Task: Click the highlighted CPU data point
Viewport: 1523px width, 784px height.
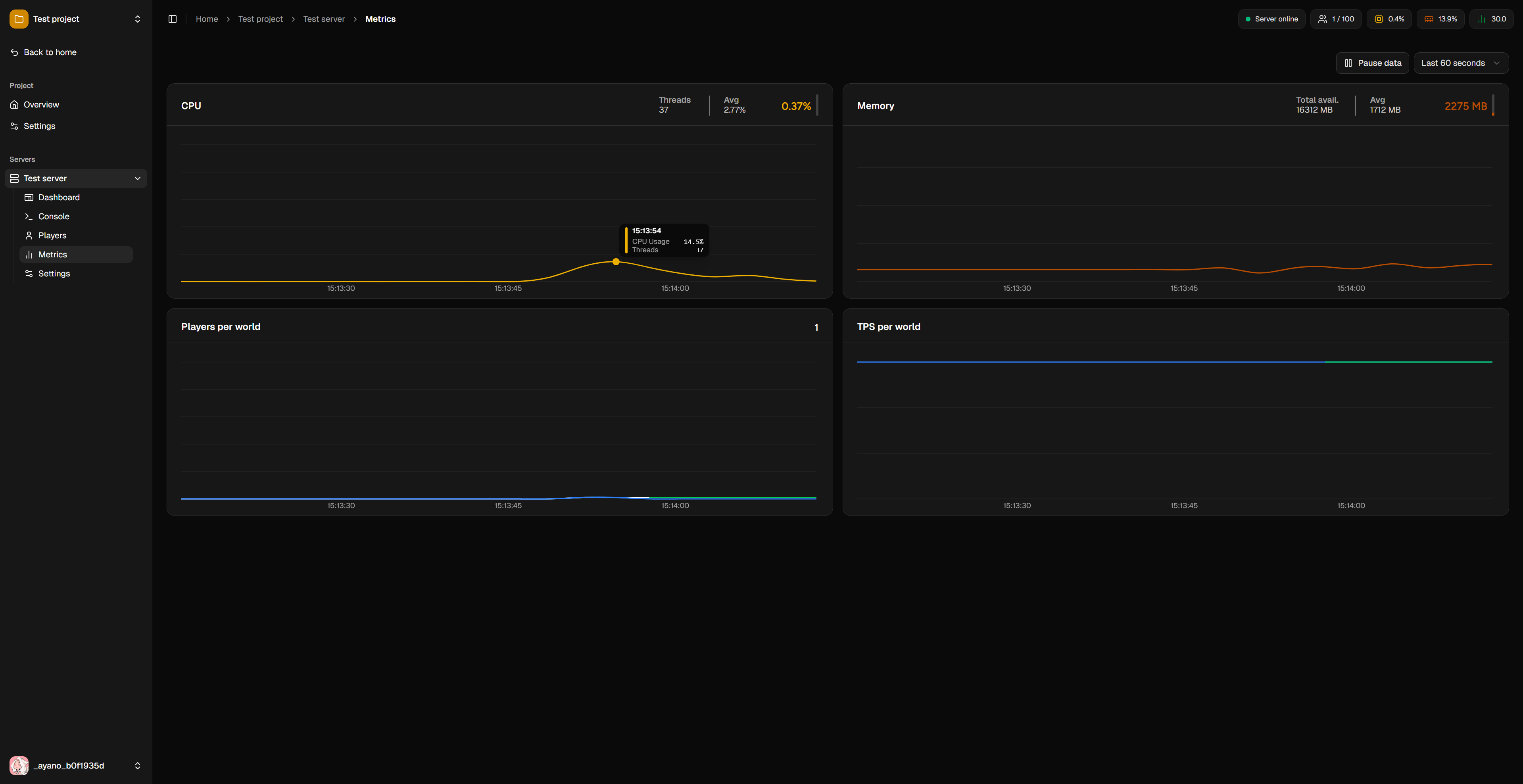Action: (616, 262)
